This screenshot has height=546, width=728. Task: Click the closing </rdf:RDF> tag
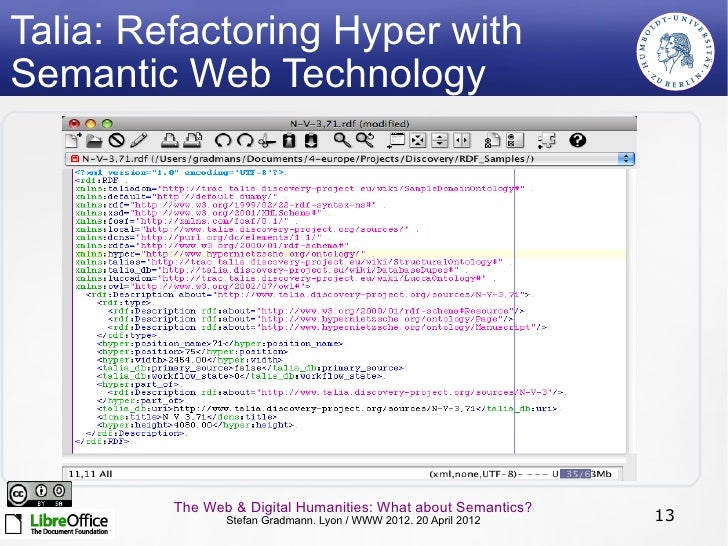click(102, 441)
